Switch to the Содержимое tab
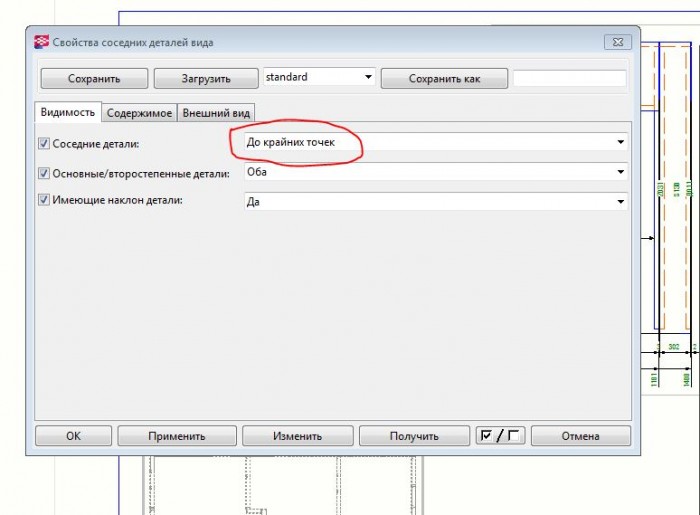700x515 pixels. 139,113
